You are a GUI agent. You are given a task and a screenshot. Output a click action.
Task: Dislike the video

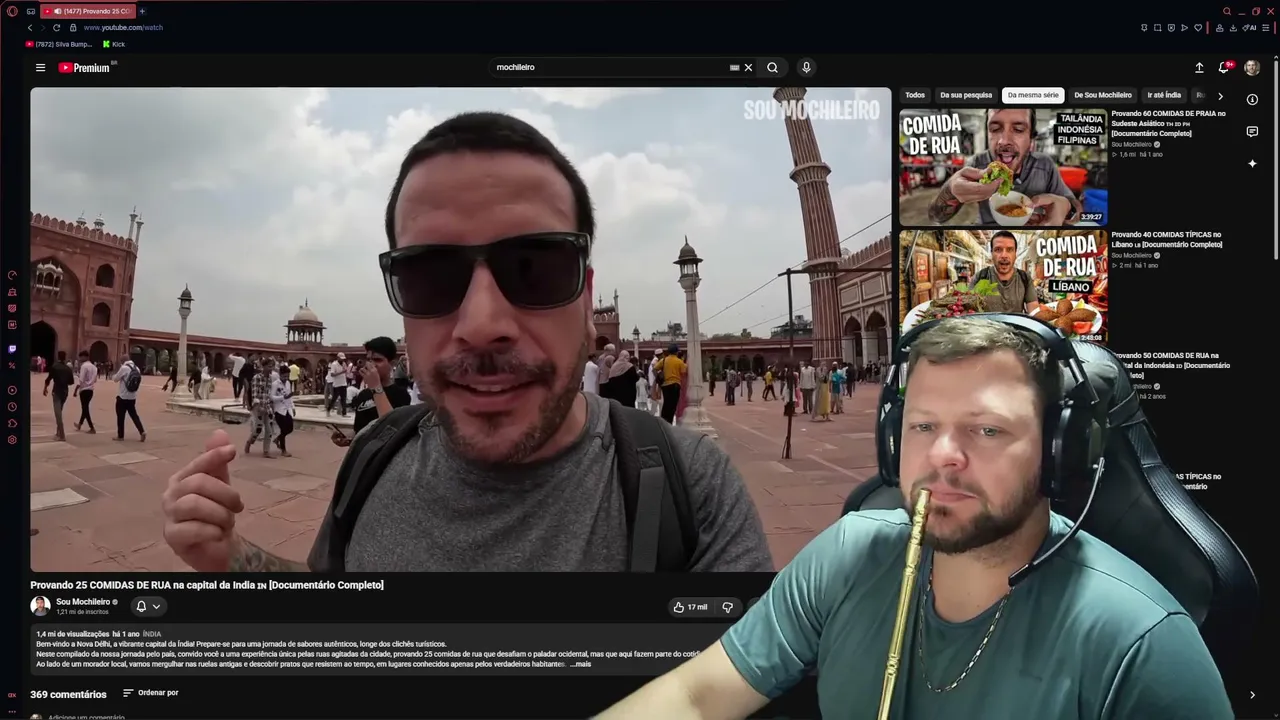tap(727, 607)
